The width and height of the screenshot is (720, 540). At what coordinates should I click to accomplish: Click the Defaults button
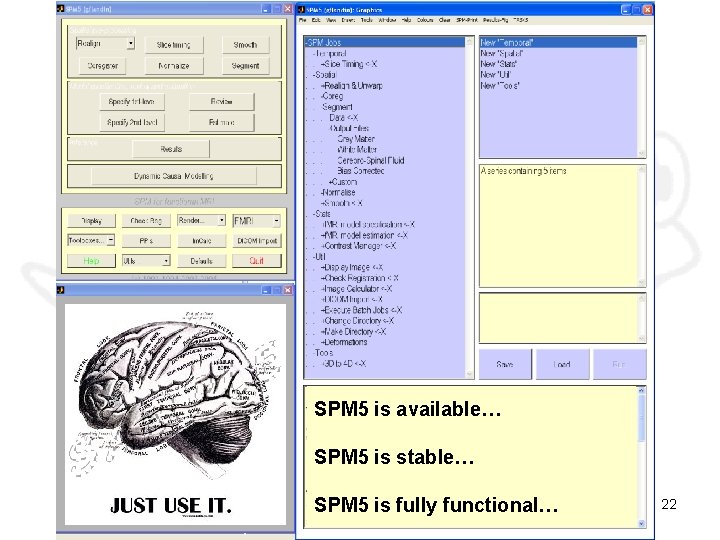[202, 261]
